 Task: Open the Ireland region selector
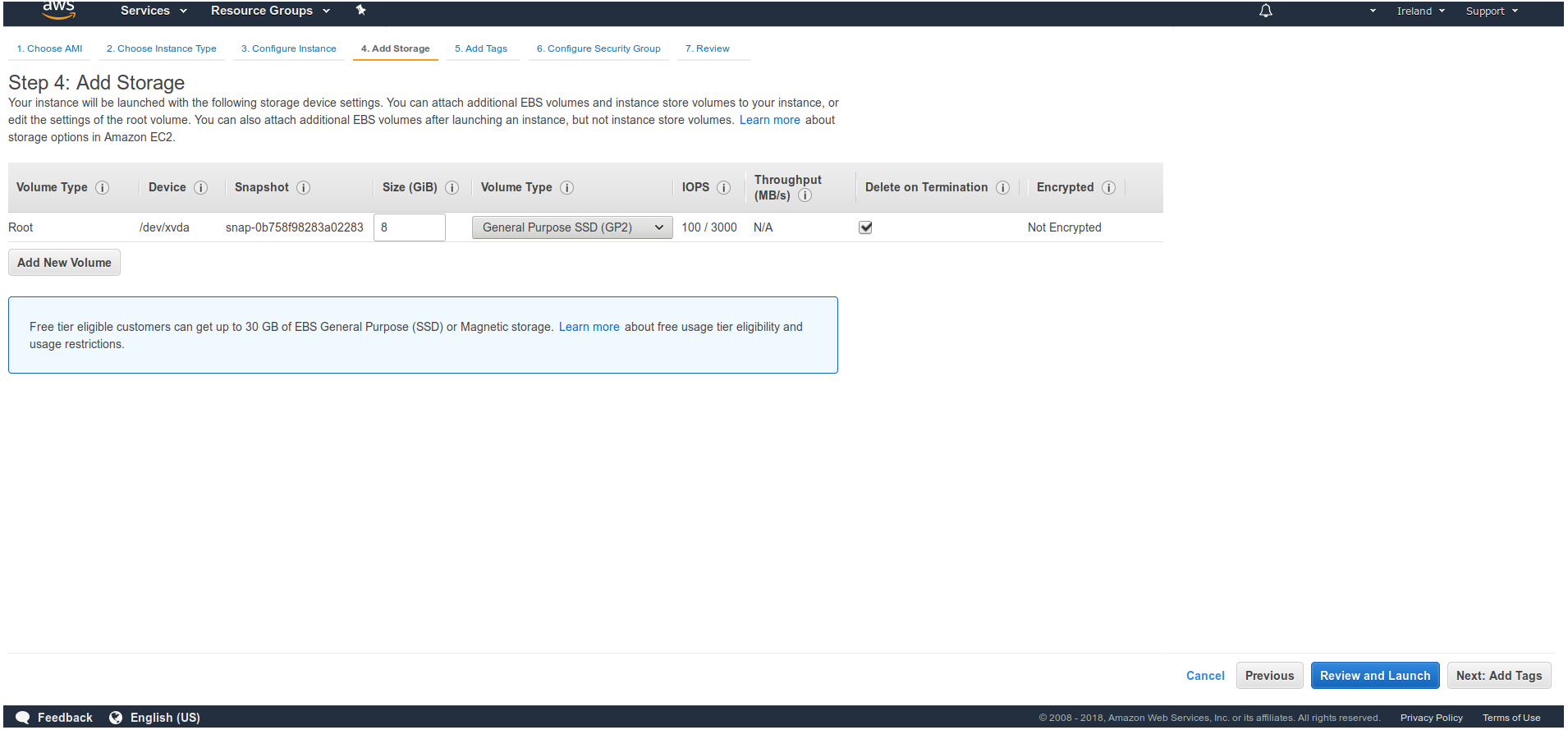click(1419, 11)
